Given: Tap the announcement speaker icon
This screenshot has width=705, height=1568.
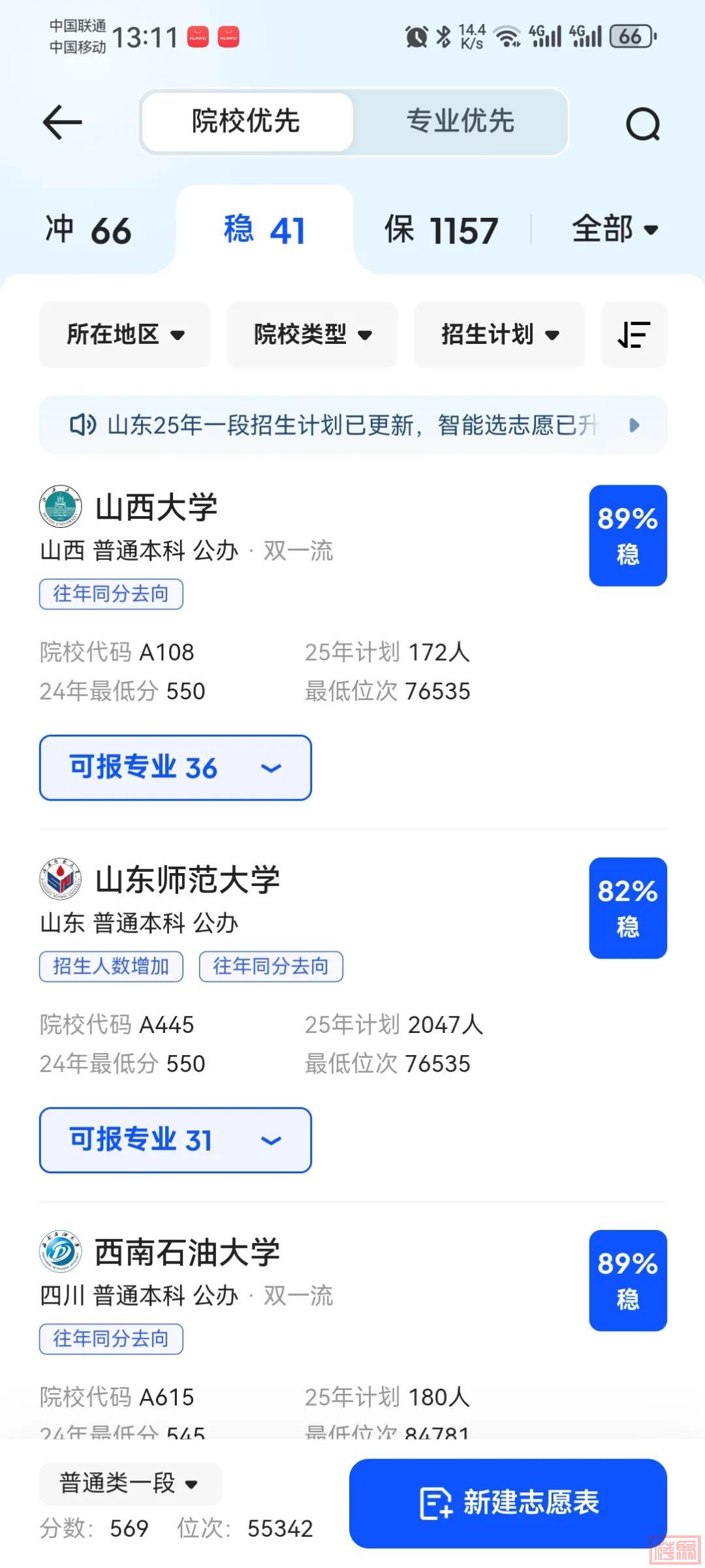Looking at the screenshot, I should (83, 425).
